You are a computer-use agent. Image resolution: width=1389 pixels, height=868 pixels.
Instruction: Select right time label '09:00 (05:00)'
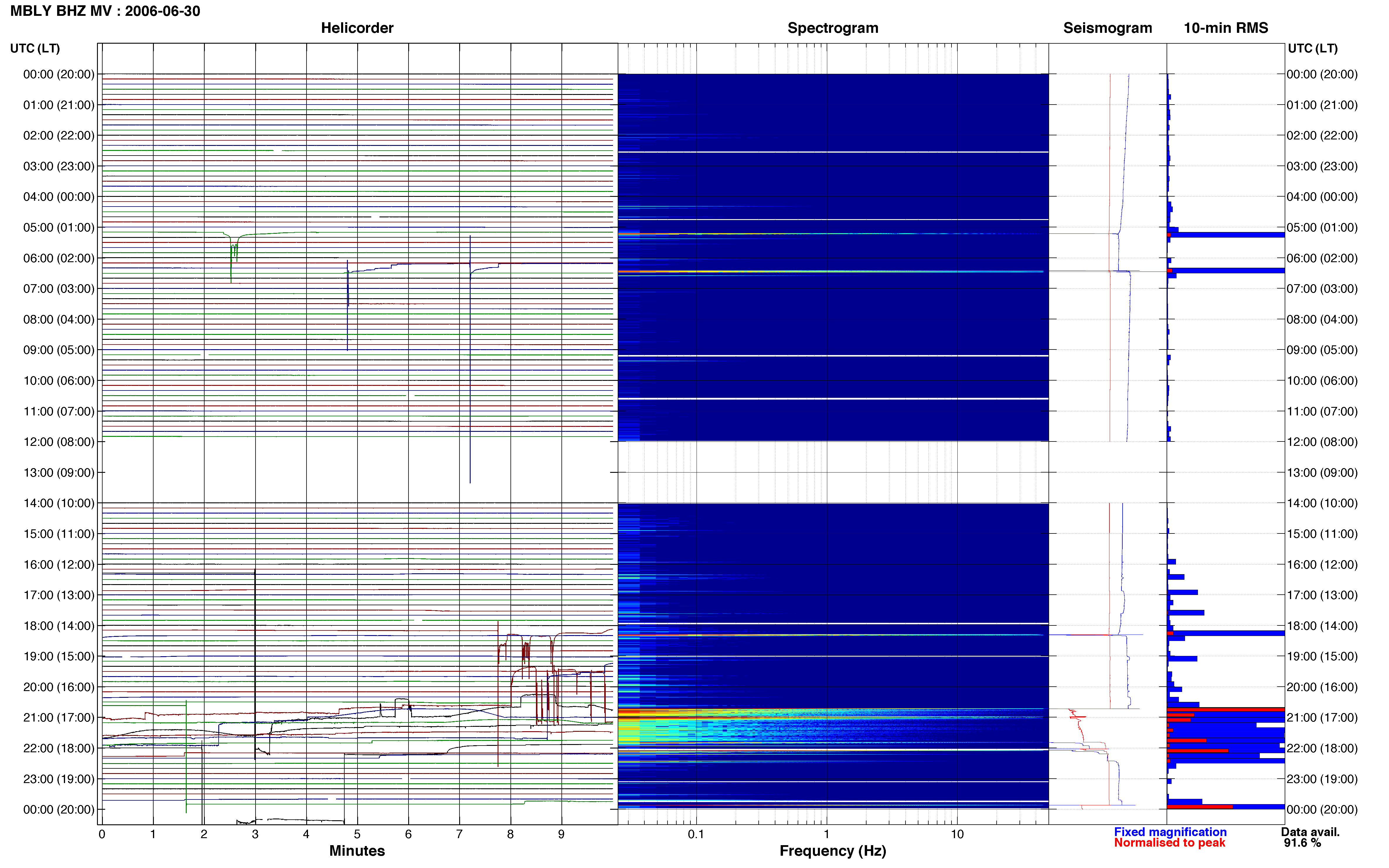1322,349
